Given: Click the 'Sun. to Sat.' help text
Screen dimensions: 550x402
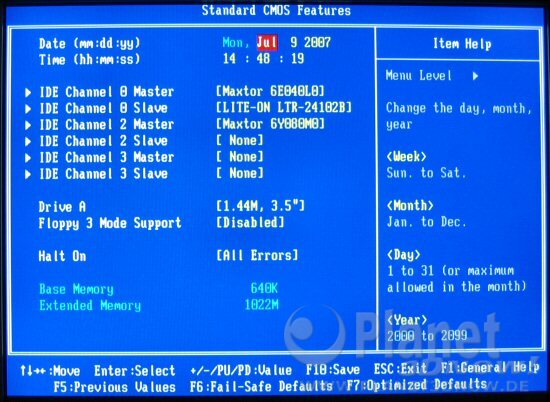Looking at the screenshot, I should coord(426,173).
